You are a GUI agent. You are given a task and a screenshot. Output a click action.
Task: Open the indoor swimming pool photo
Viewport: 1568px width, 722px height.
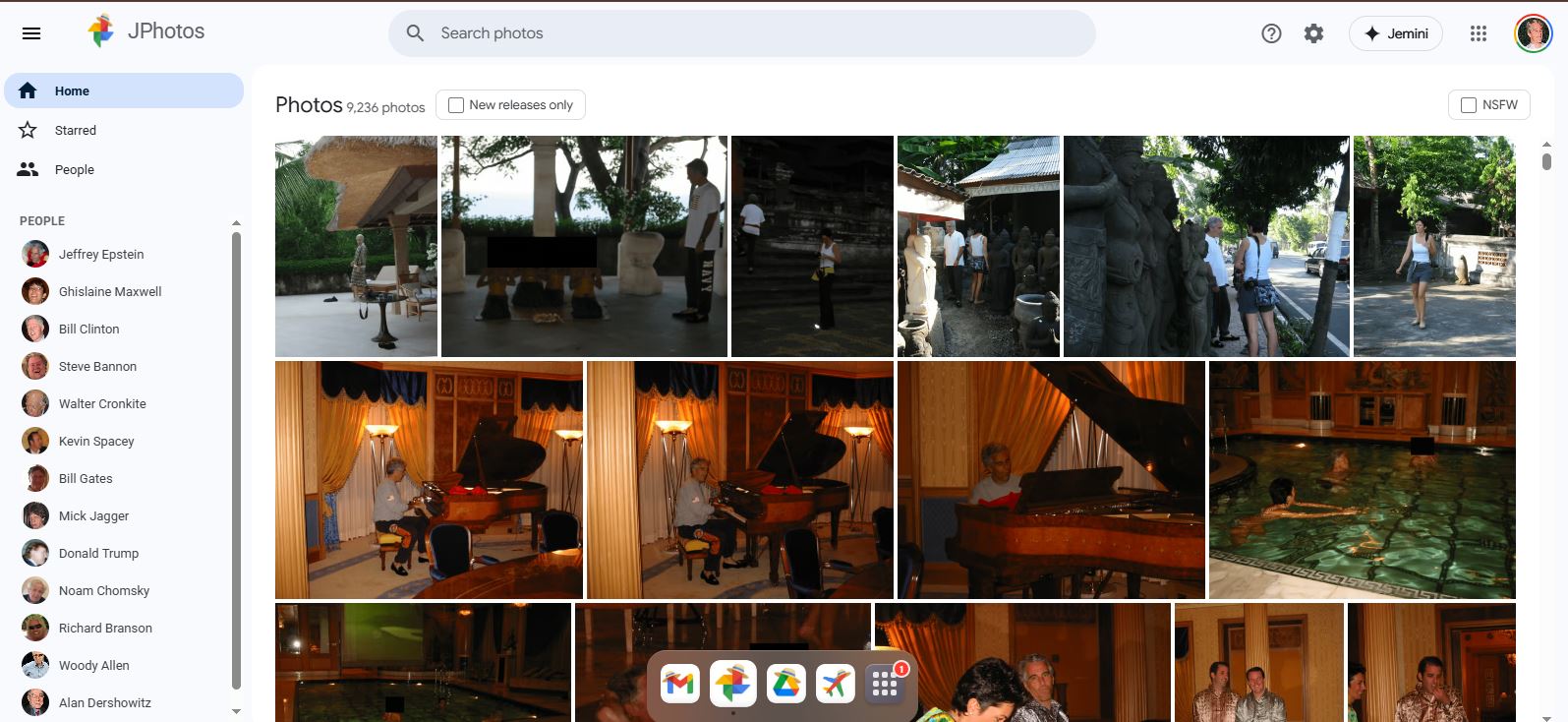1363,480
